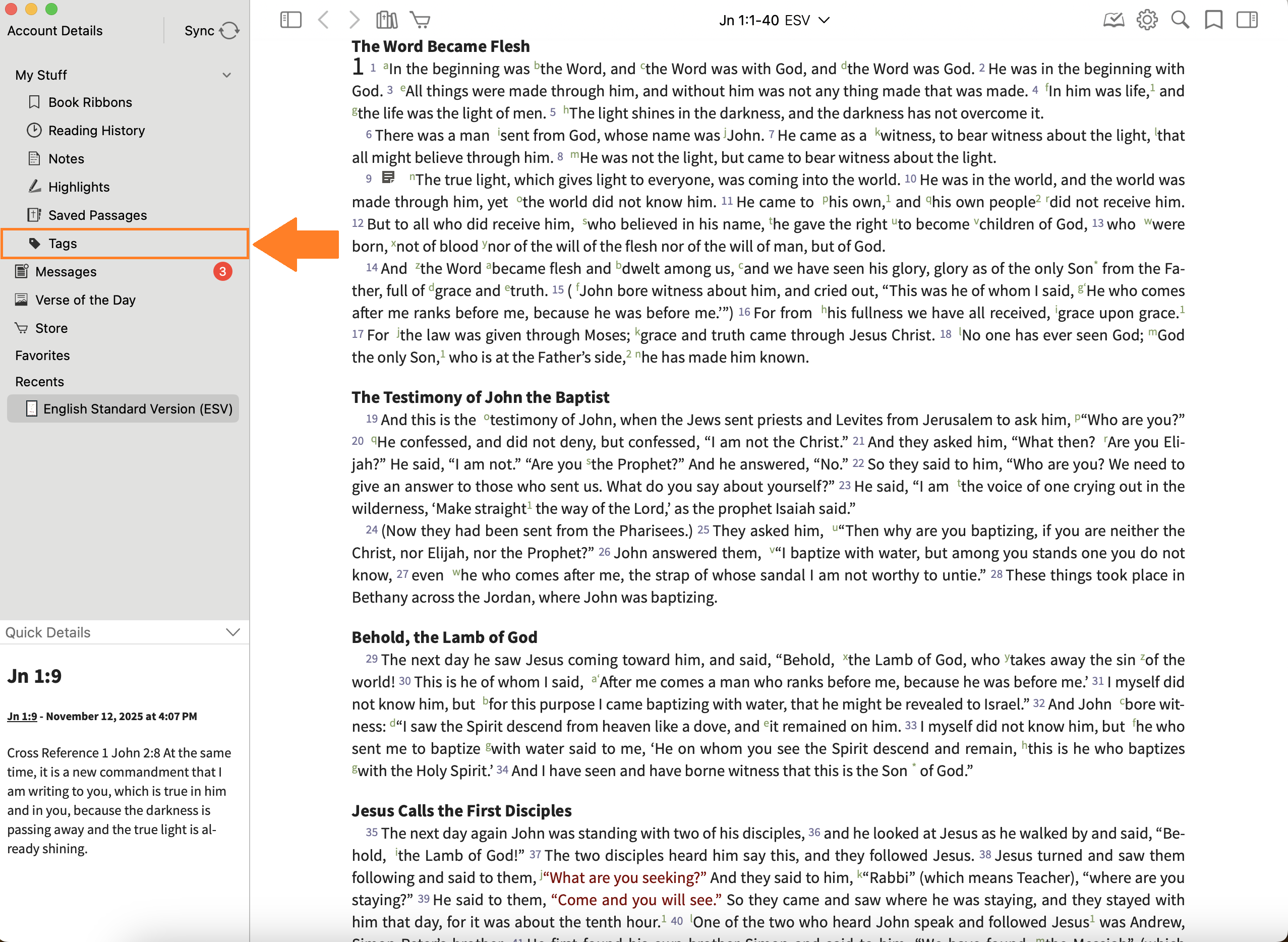Toggle the left sidebar panel icon
This screenshot has width=1288, height=942.
[291, 21]
